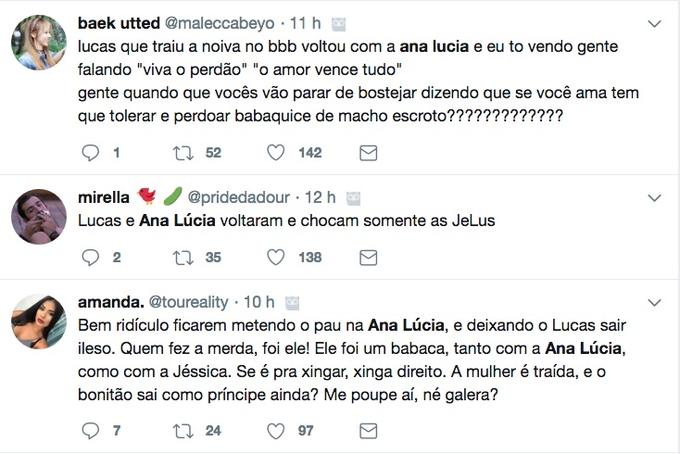680x454 pixels.
Task: Open more options chevron on baek utted's tweet
Action: [x=654, y=22]
